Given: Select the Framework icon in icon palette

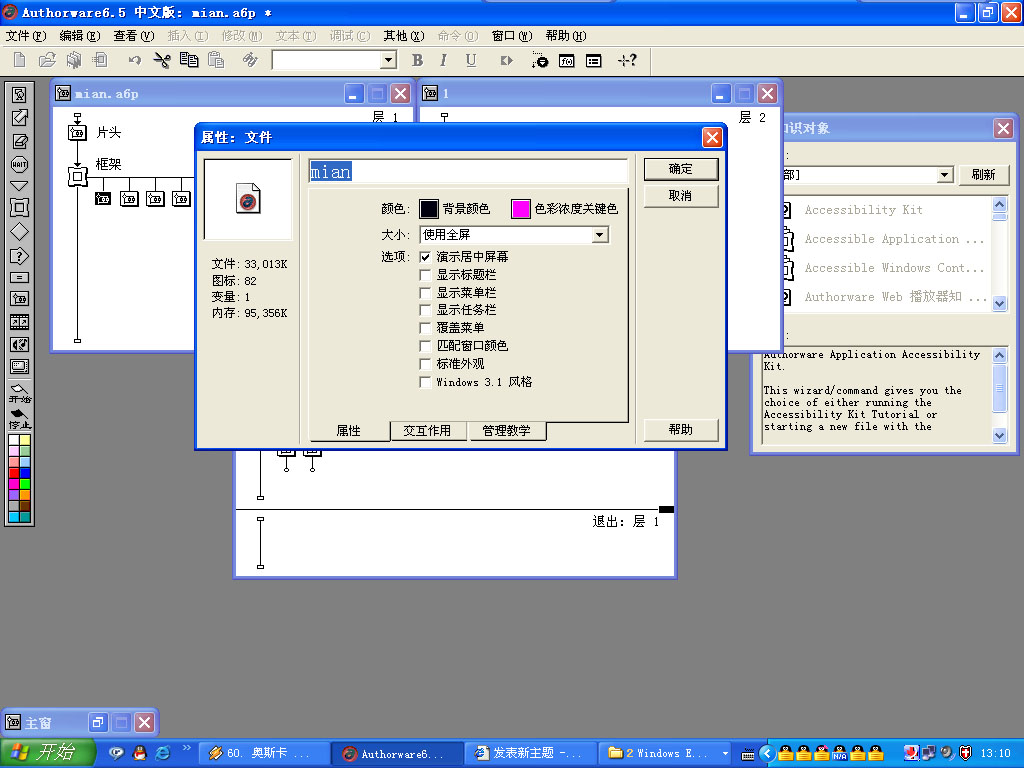Looking at the screenshot, I should 20,208.
